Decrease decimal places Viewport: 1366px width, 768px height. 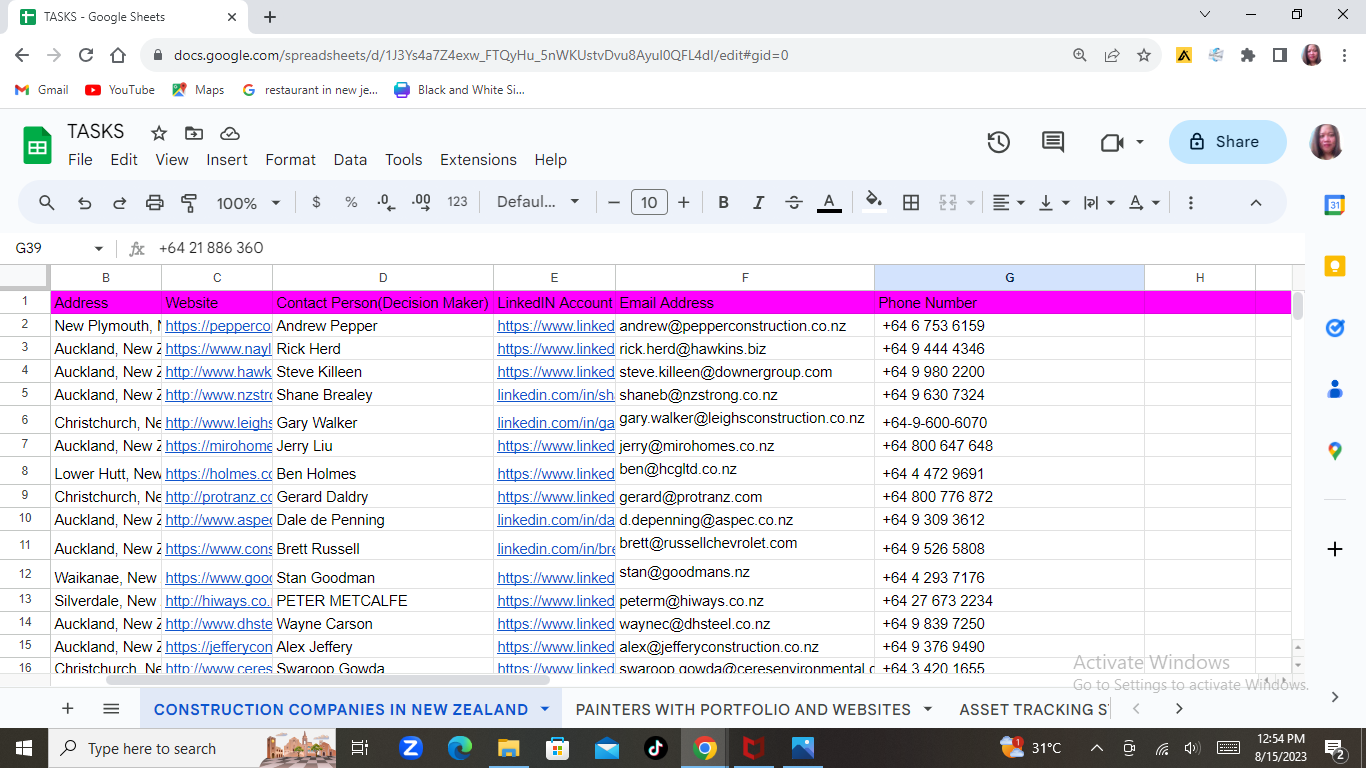(x=386, y=202)
